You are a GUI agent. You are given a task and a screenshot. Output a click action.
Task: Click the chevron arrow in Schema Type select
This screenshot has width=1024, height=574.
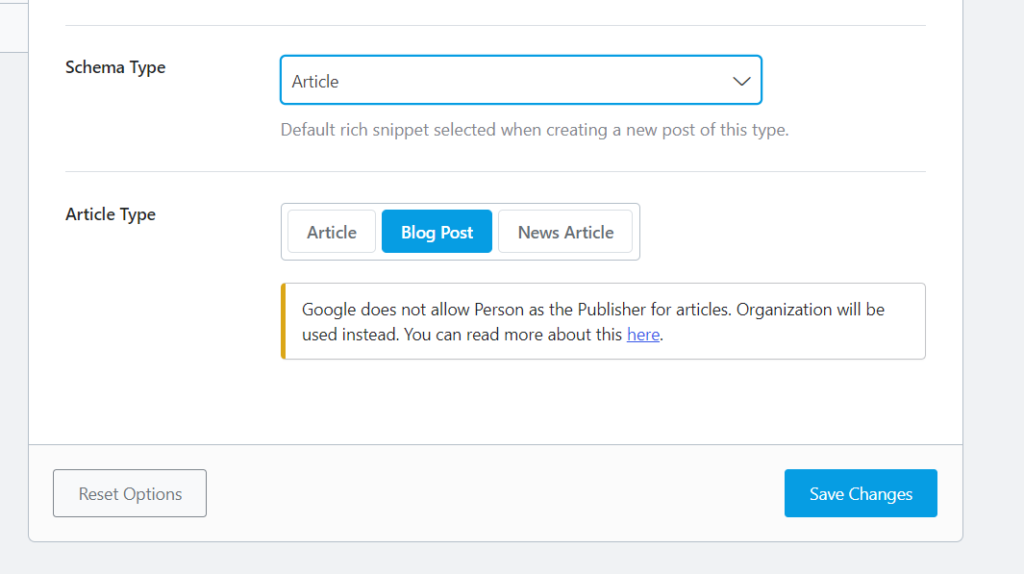coord(741,81)
